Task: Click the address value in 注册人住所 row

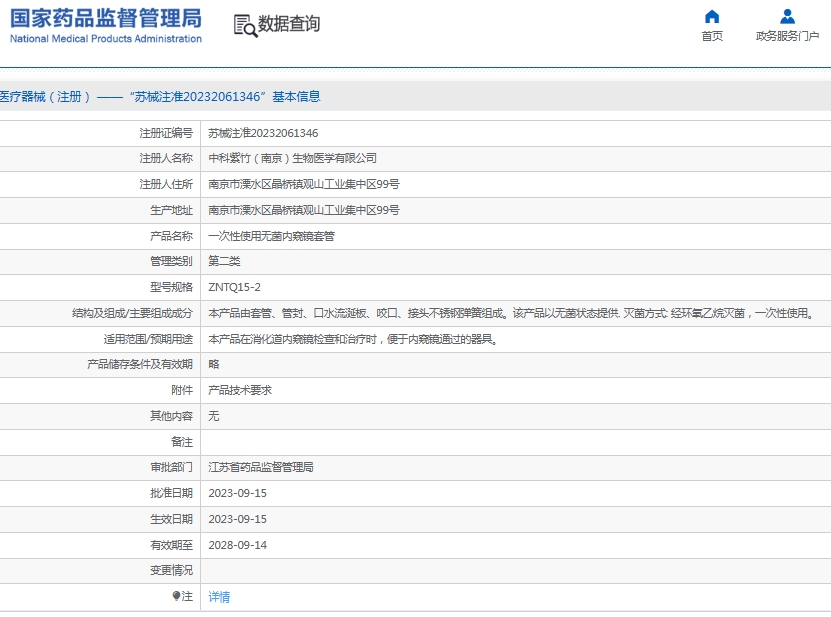Action: (304, 184)
